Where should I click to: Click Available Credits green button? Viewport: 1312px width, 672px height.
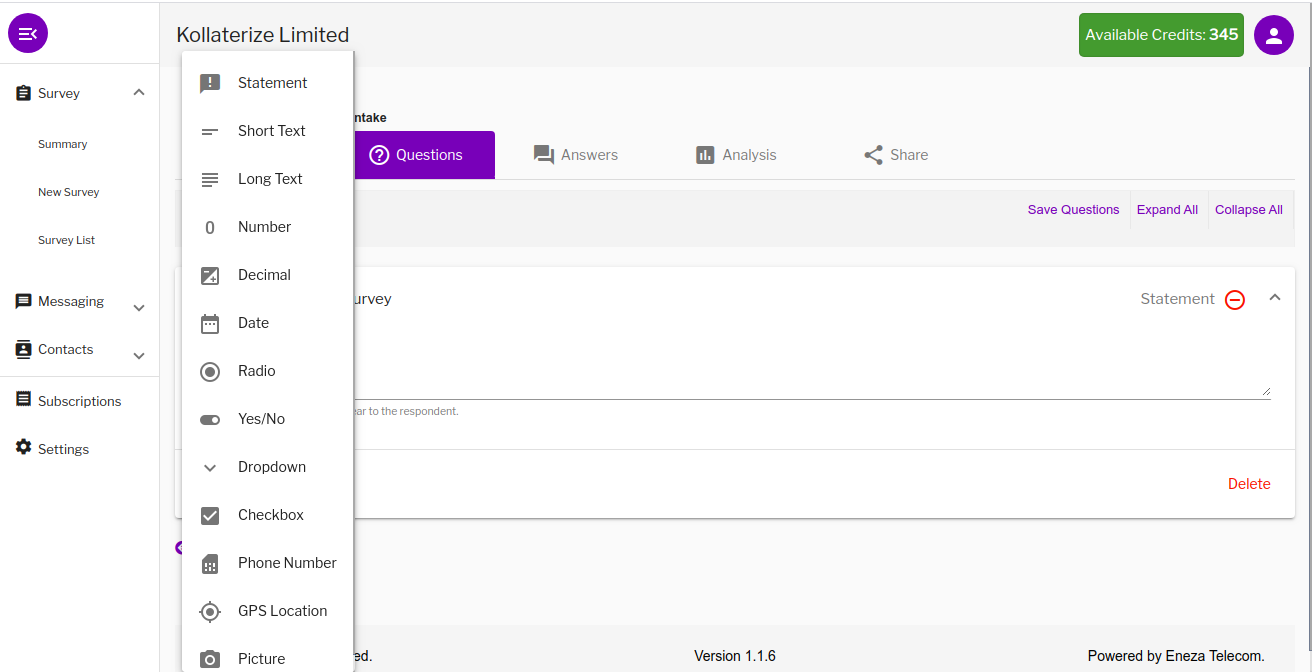(x=1161, y=35)
